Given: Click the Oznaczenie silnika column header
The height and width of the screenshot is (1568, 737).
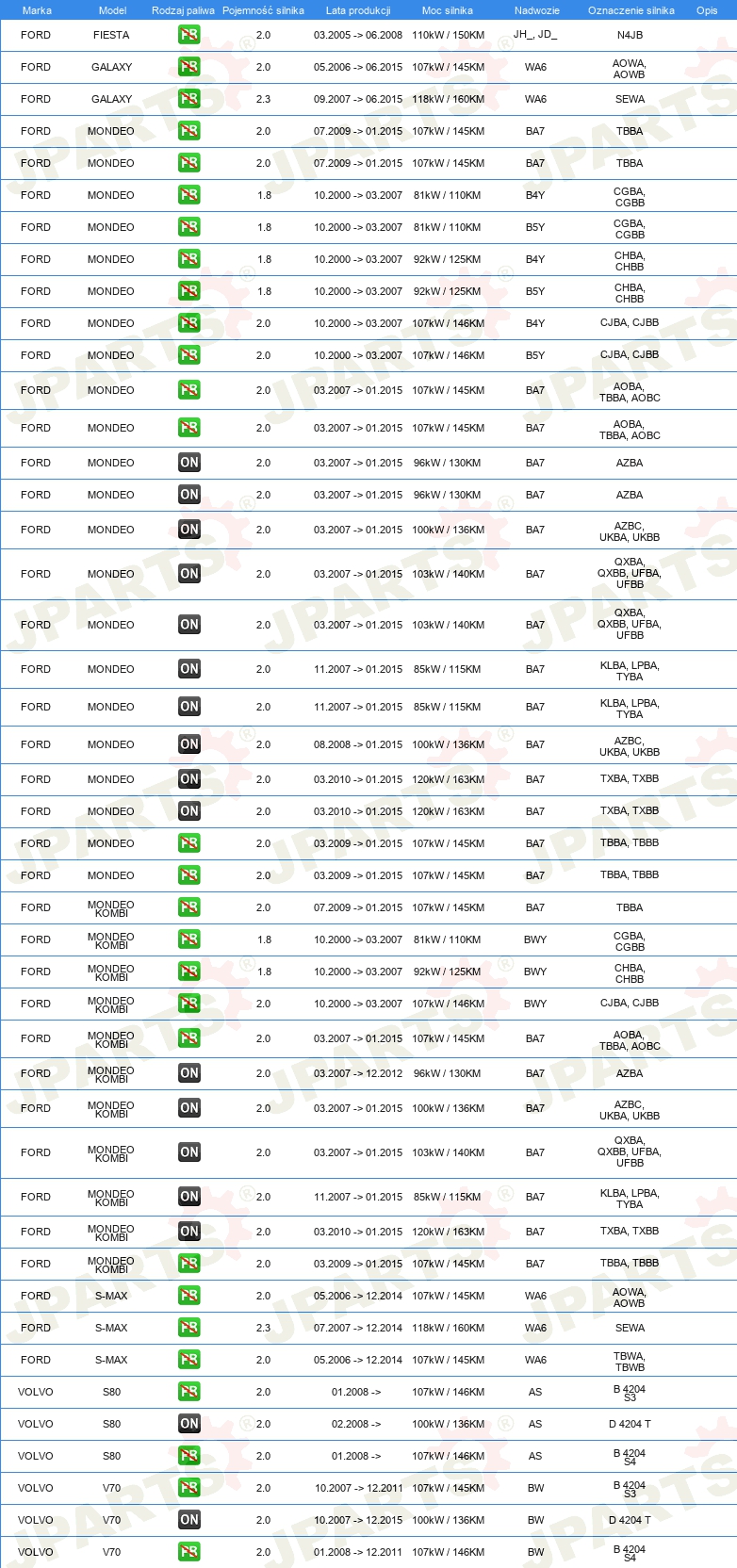Looking at the screenshot, I should (x=631, y=10).
